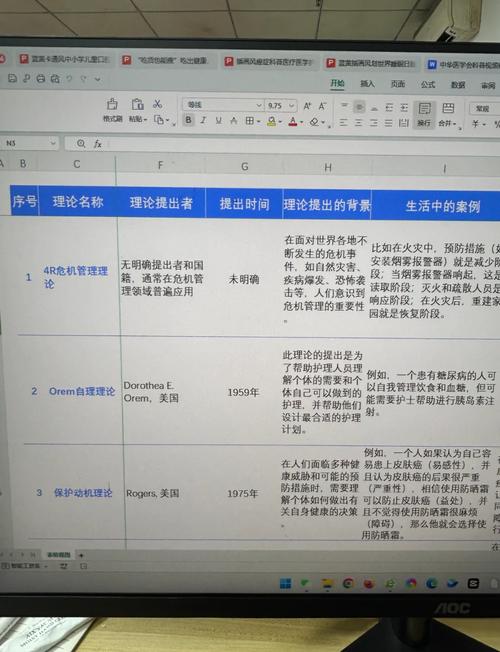The width and height of the screenshot is (500, 652).
Task: Open the font name dropdown
Action: [x=259, y=106]
